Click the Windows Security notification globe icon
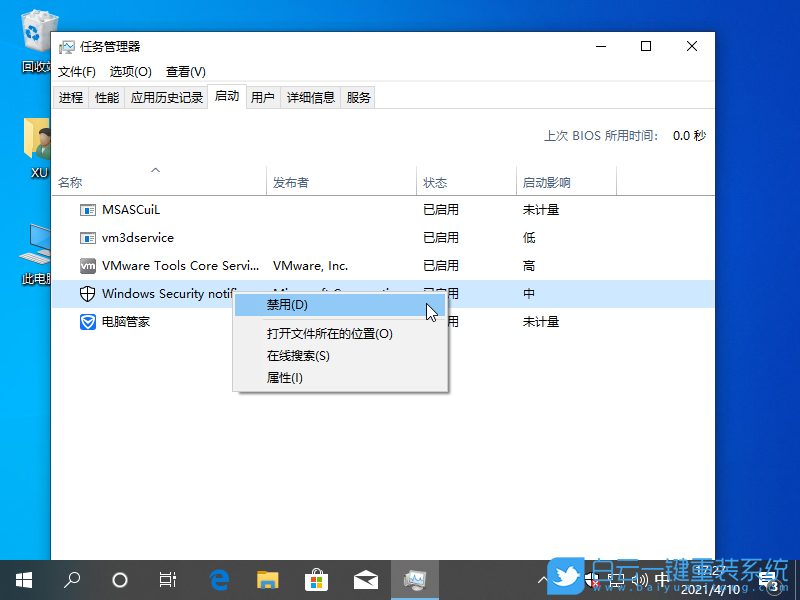The height and width of the screenshot is (600, 800). [x=87, y=293]
